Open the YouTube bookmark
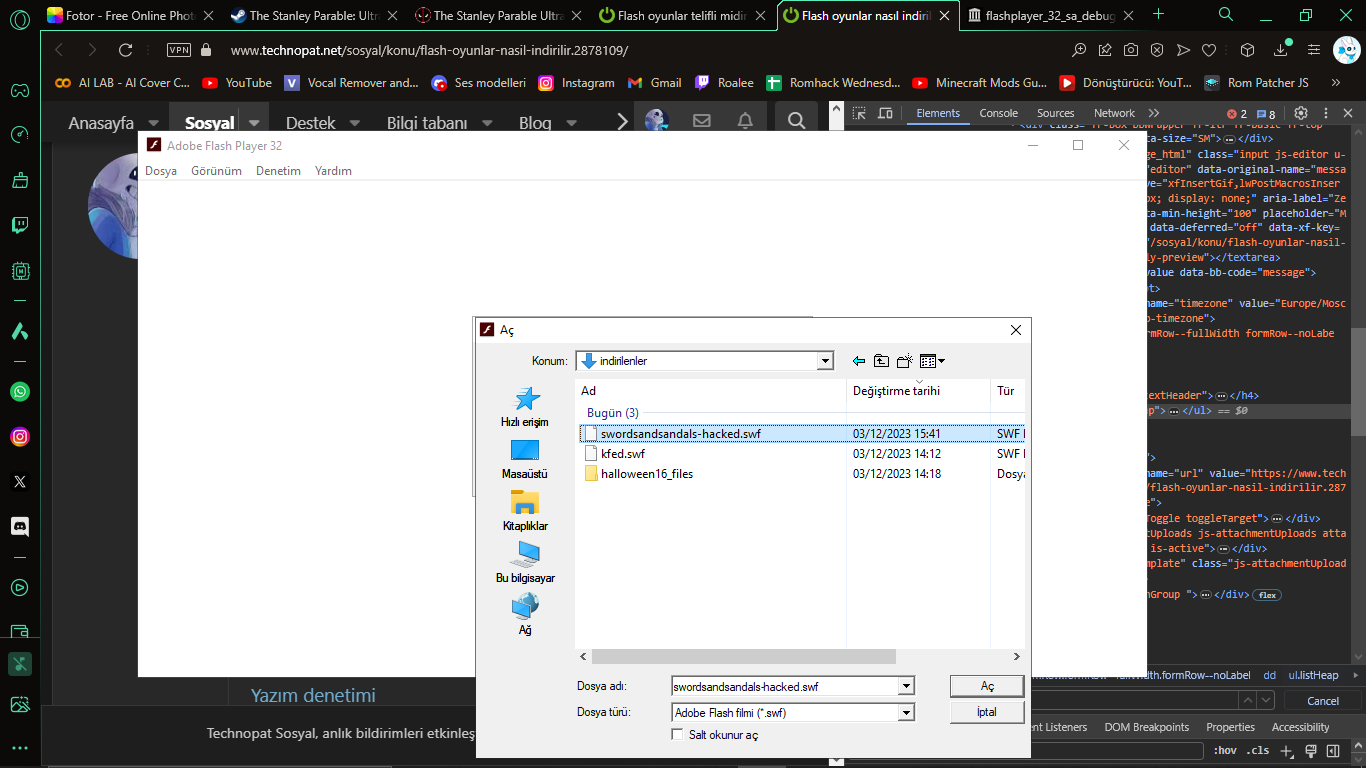This screenshot has width=1366, height=768. [x=237, y=83]
